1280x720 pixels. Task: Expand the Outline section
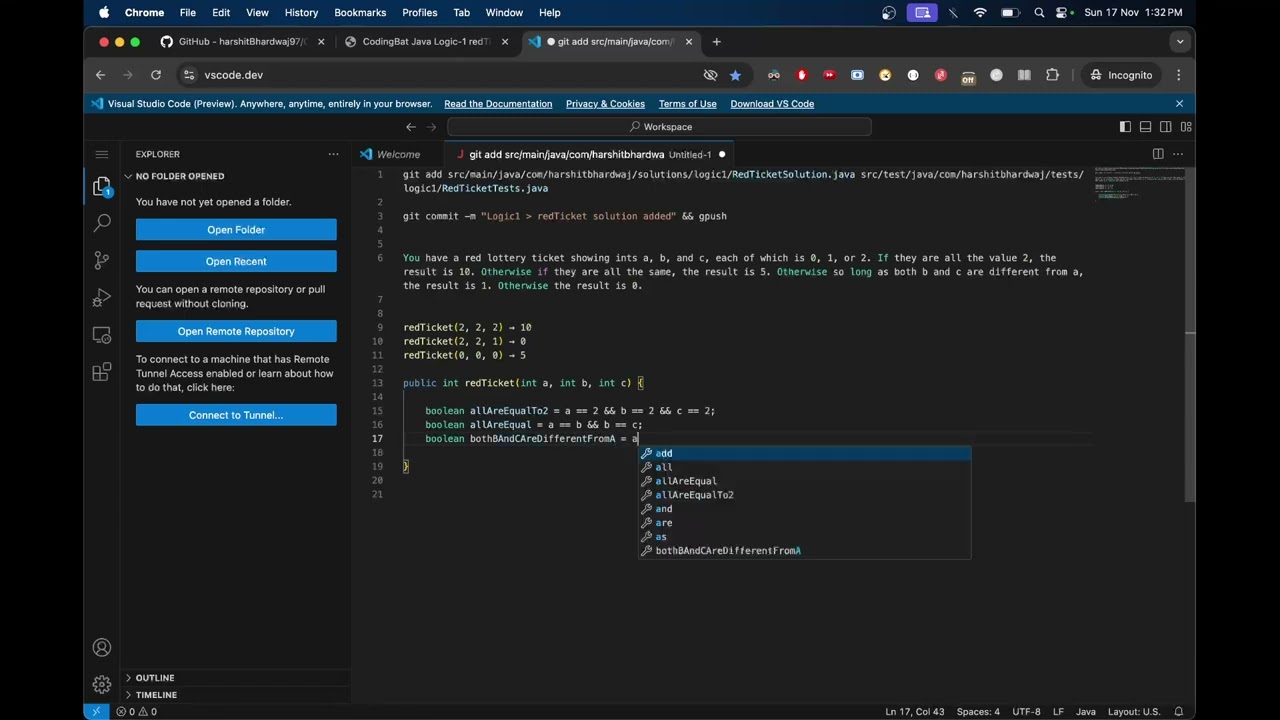(155, 678)
